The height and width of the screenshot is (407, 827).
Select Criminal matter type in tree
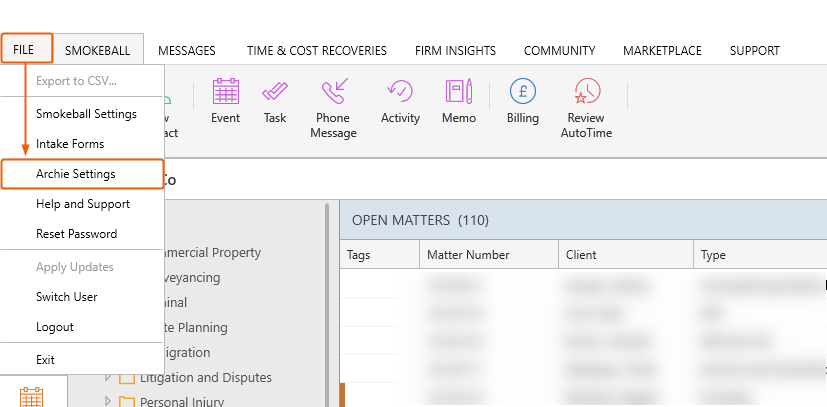tap(176, 303)
